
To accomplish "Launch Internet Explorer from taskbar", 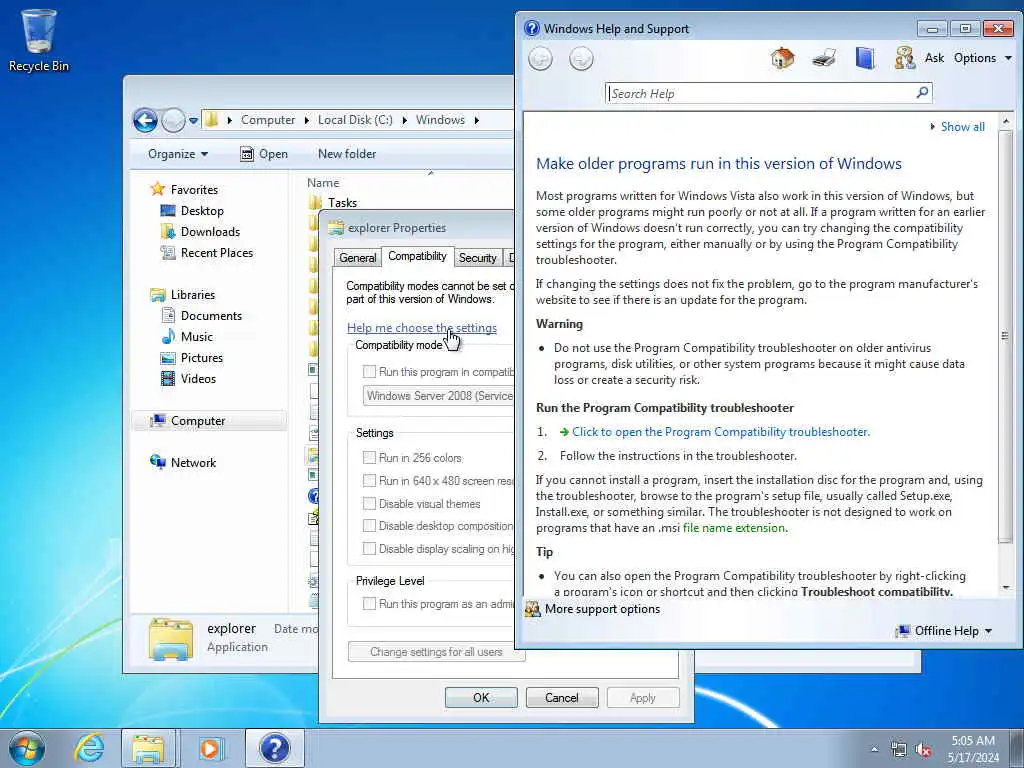I will (89, 748).
